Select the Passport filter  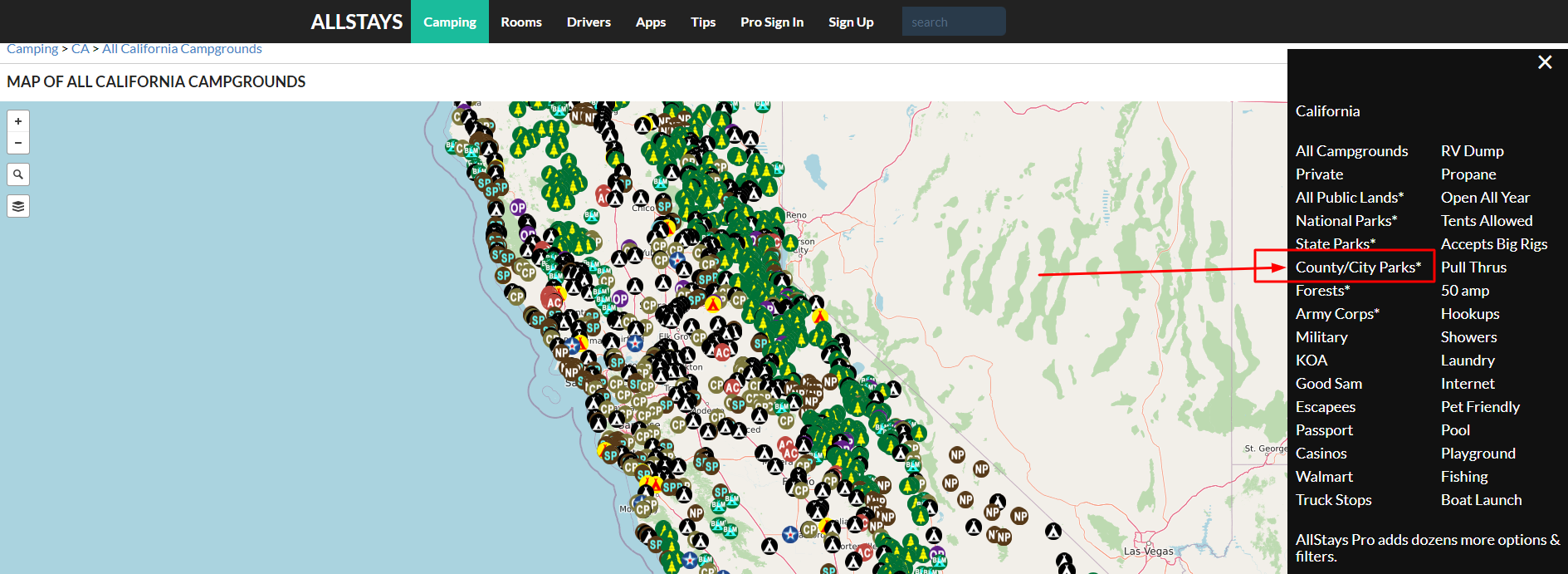[x=1324, y=430]
